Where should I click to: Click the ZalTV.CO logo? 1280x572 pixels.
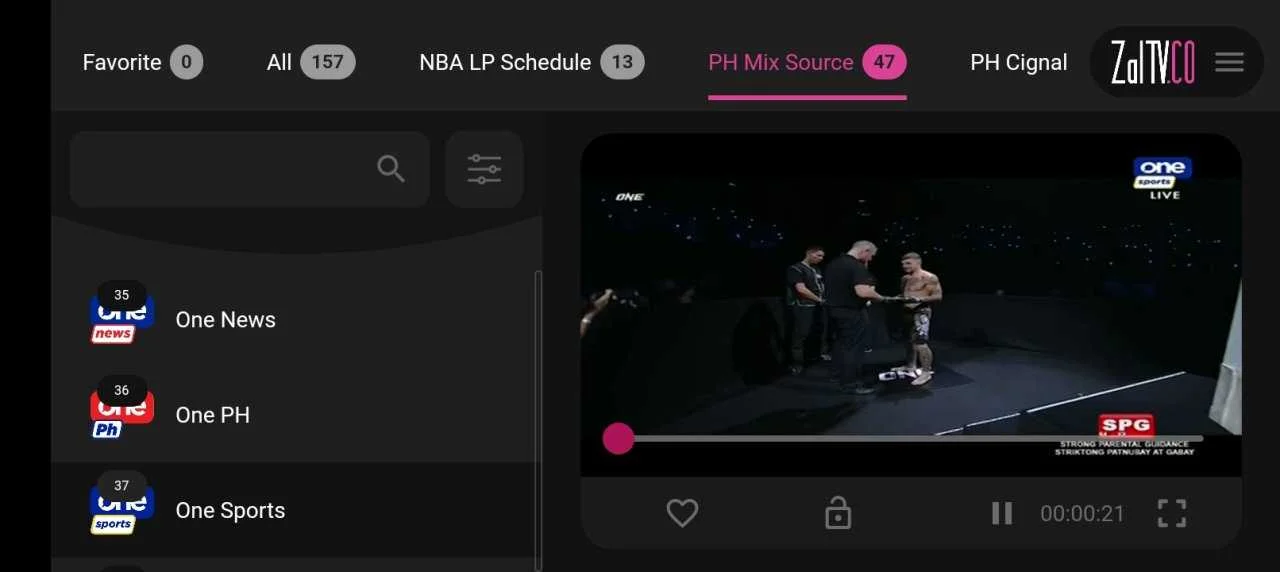(x=1153, y=63)
